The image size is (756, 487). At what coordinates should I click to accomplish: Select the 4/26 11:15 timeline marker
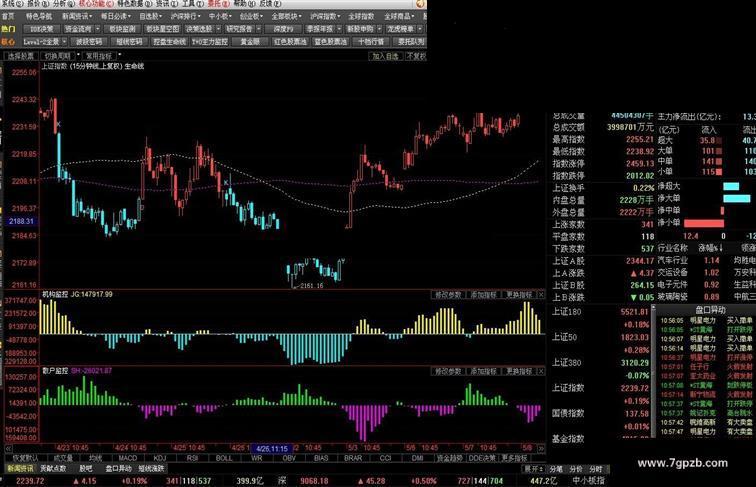tap(272, 448)
